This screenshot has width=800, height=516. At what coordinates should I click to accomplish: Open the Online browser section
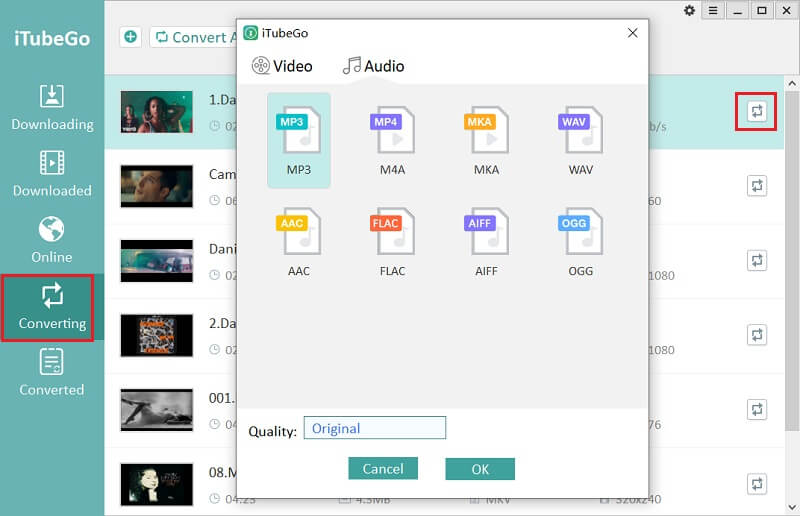pyautogui.click(x=52, y=240)
